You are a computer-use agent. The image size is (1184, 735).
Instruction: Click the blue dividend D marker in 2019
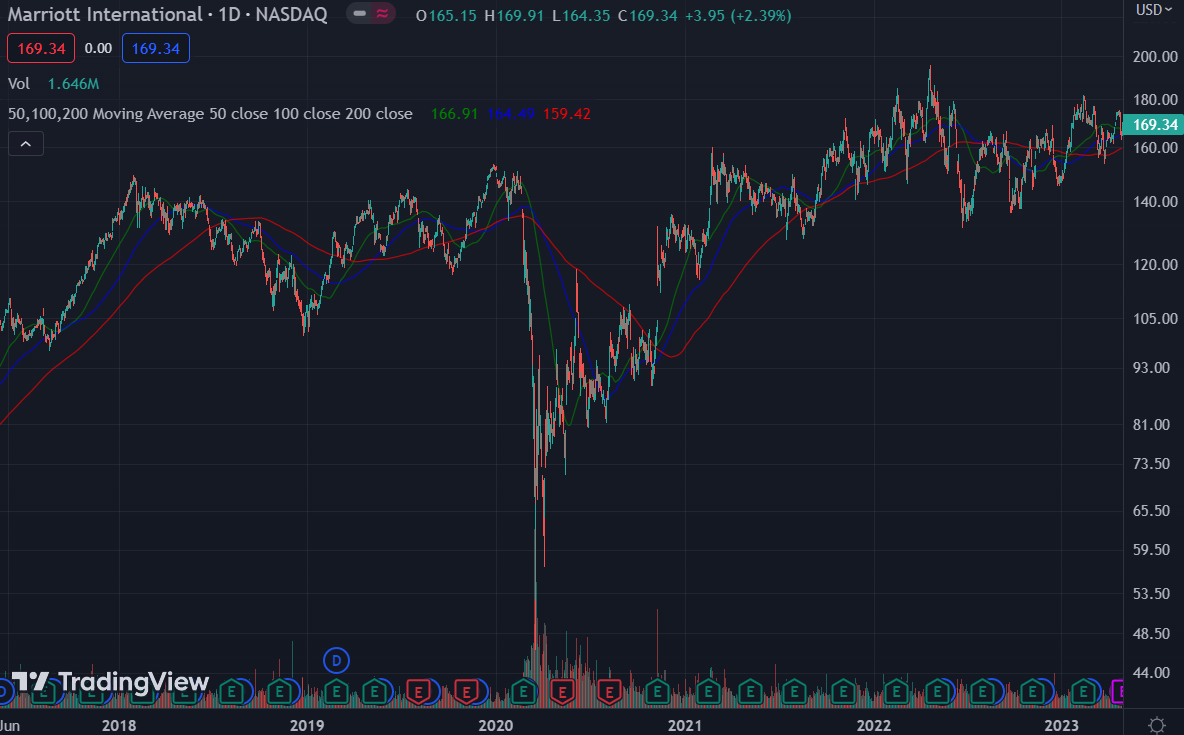click(x=336, y=661)
